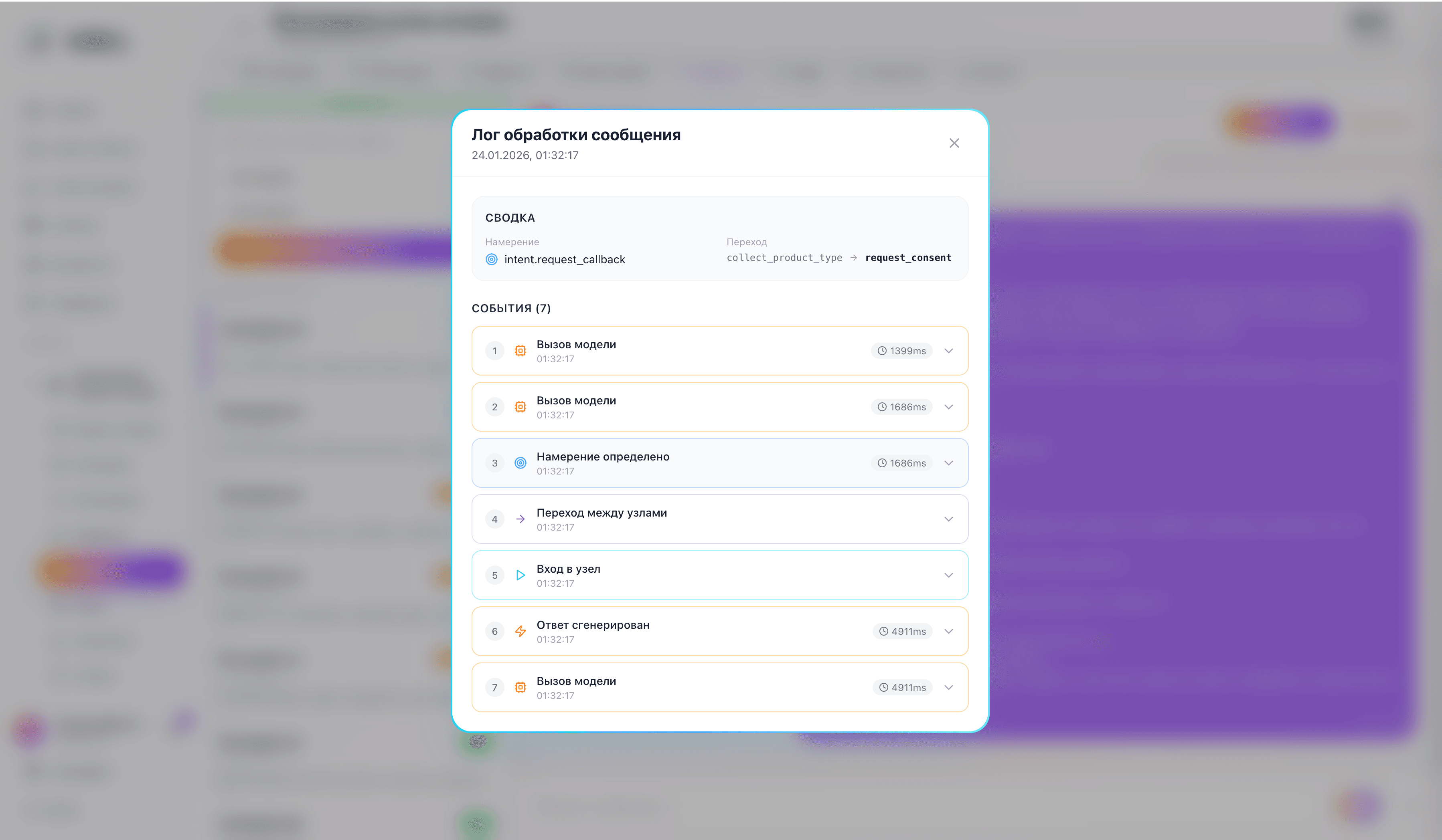Click the gear icon on second "Вызов модели" event
The image size is (1442, 840).
(520, 406)
